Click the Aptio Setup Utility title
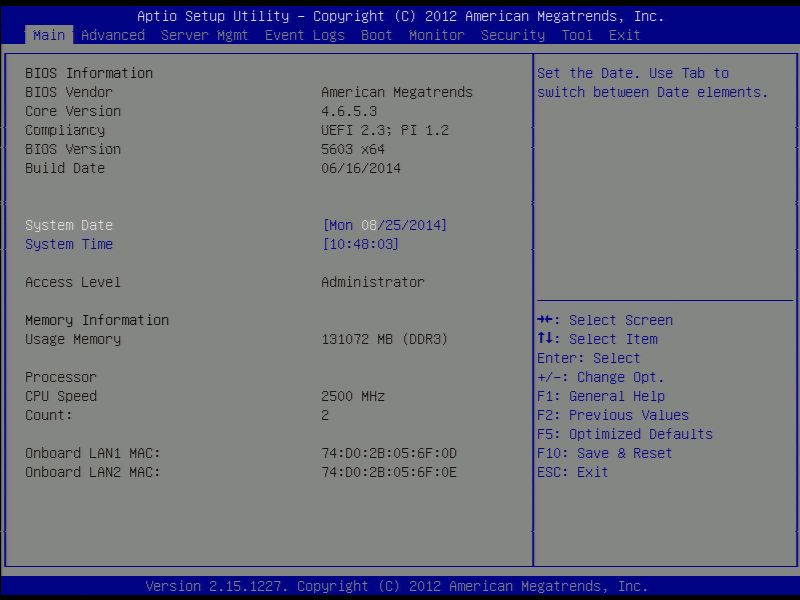Image resolution: width=800 pixels, height=600 pixels. pyautogui.click(x=401, y=16)
